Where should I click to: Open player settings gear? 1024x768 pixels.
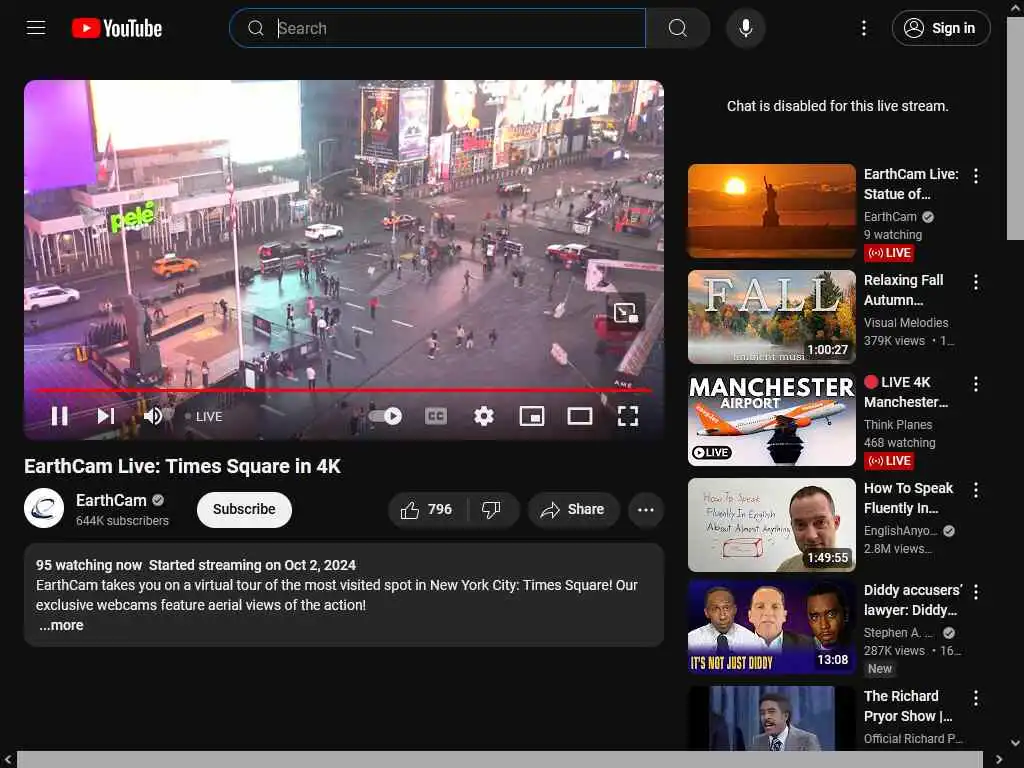[x=483, y=416]
